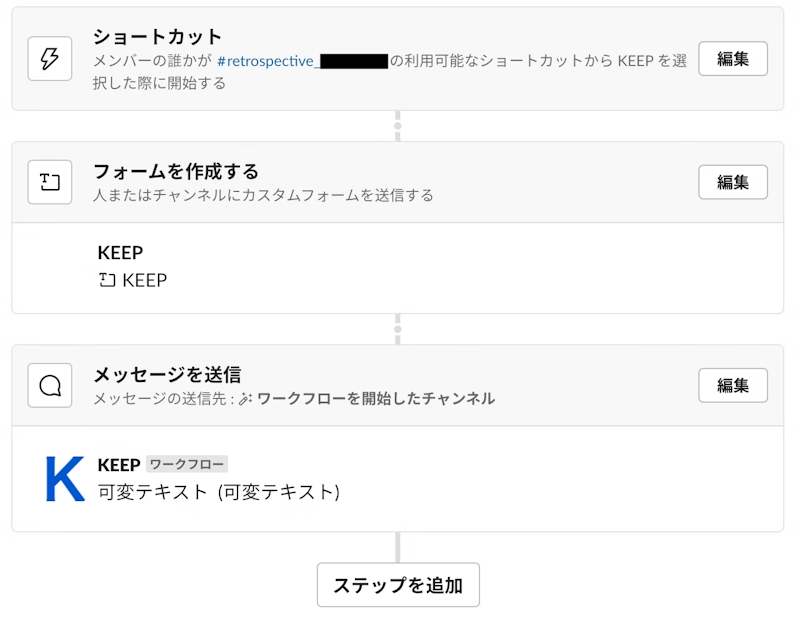Image resolution: width=799 pixels, height=621 pixels.
Task: Click the KEEP sender name in message preview
Action: (119, 465)
